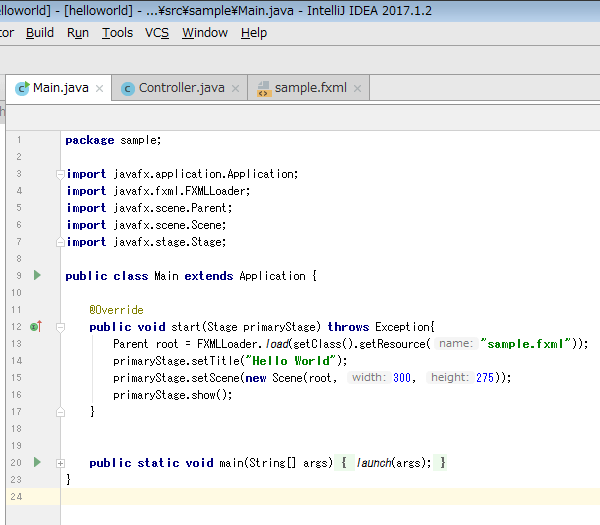
Task: Place the caret on empty line 24
Action: coord(329,496)
